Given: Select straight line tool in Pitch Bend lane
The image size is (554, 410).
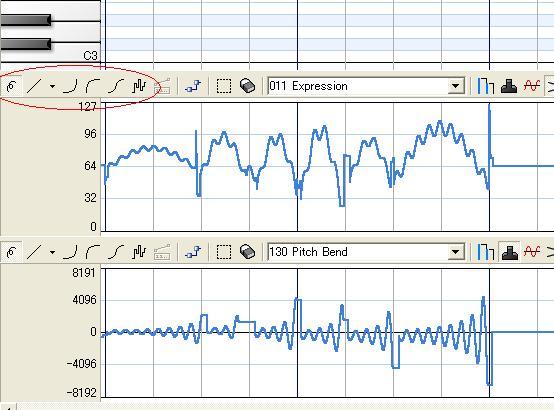Looking at the screenshot, I should (x=34, y=252).
